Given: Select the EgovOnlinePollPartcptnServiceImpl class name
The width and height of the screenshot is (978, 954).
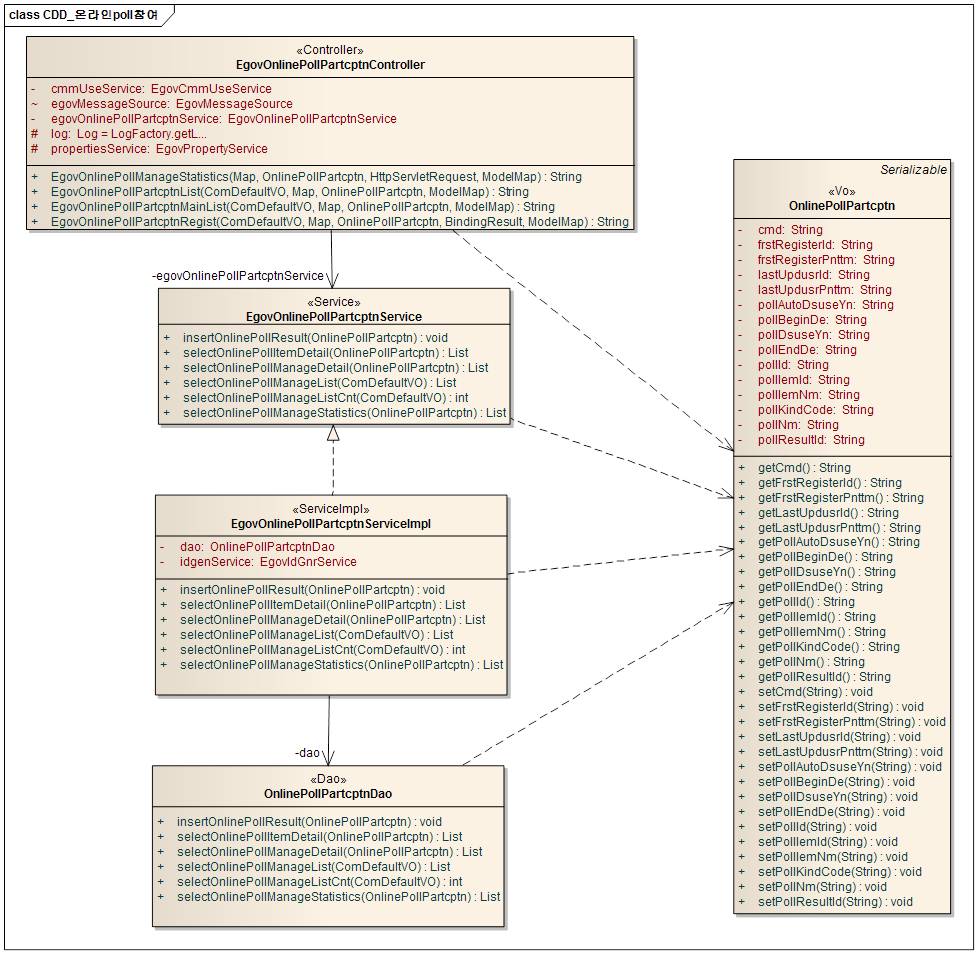Looking at the screenshot, I should pos(331,523).
